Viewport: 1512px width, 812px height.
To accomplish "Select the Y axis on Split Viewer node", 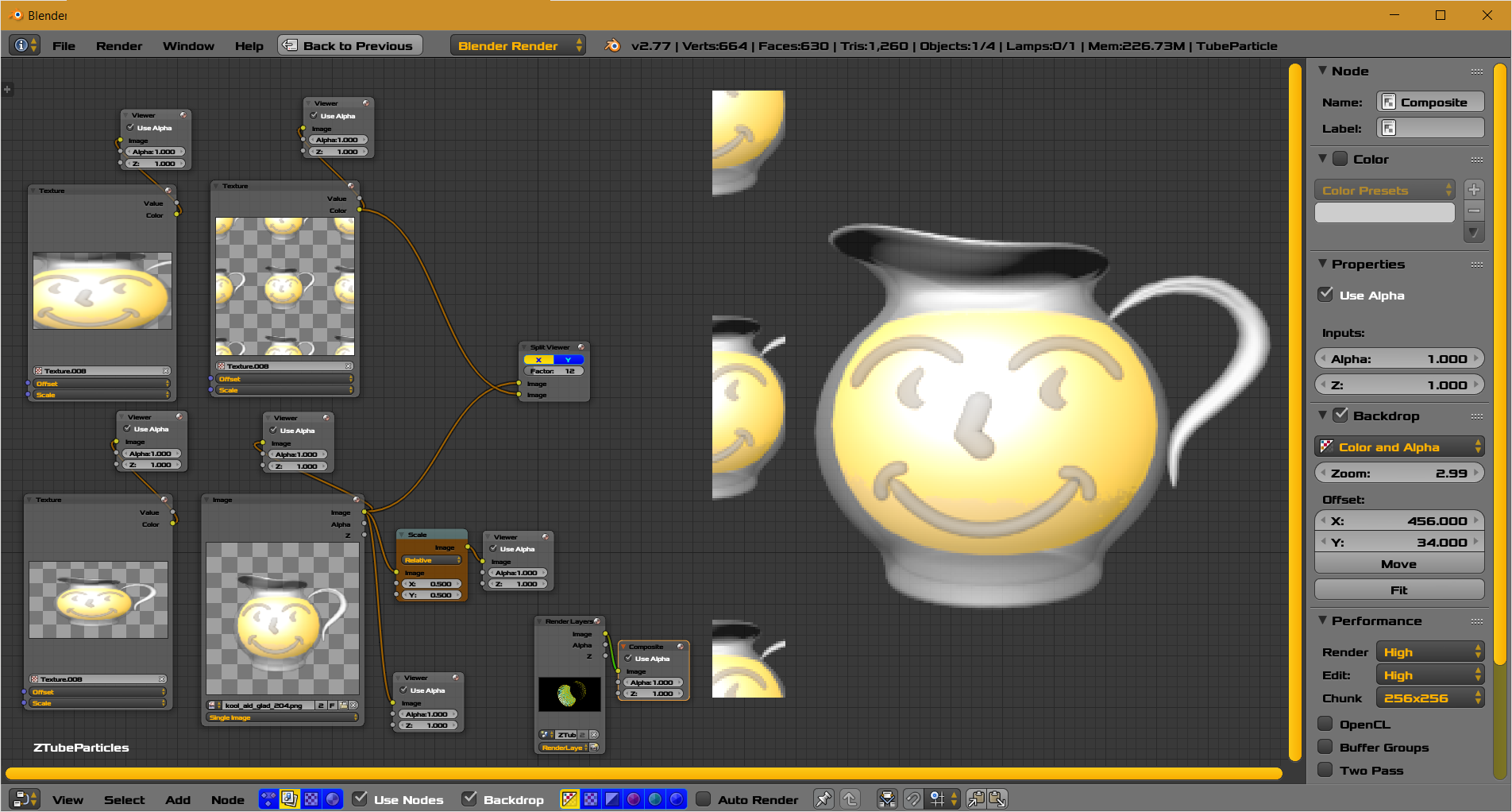I will tap(569, 360).
